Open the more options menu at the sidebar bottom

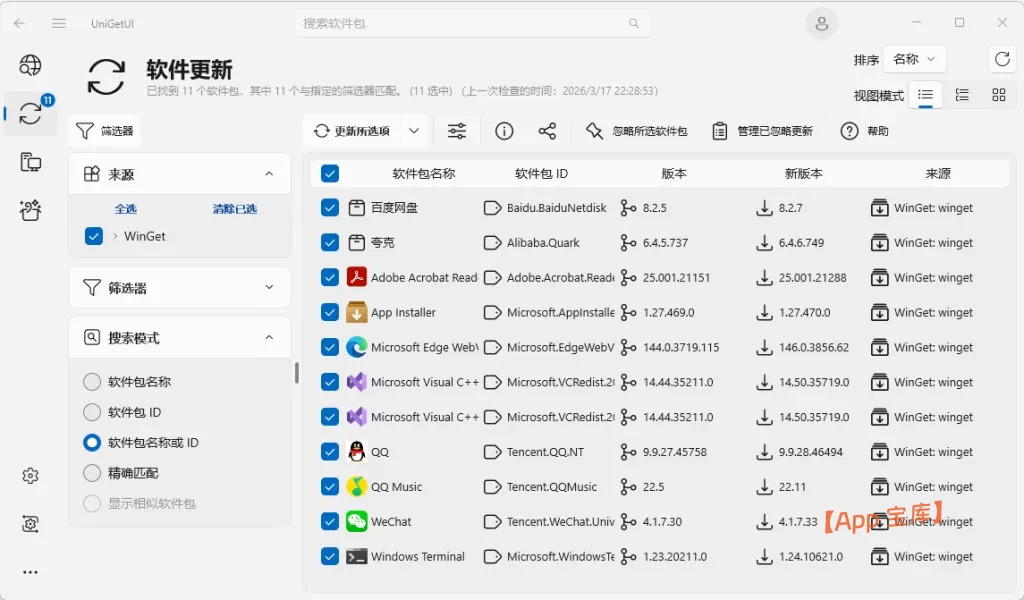pyautogui.click(x=29, y=571)
